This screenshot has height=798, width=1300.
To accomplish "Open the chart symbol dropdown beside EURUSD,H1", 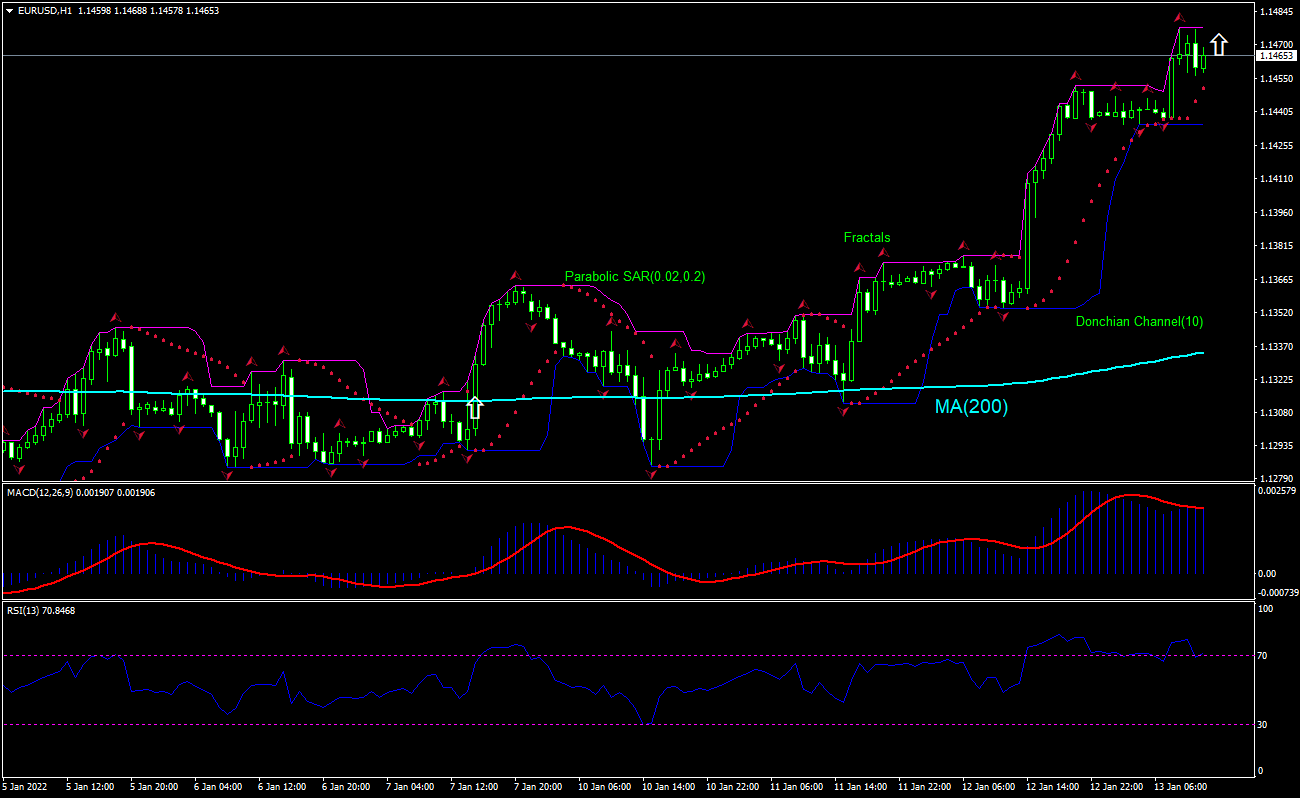I will pyautogui.click(x=12, y=11).
